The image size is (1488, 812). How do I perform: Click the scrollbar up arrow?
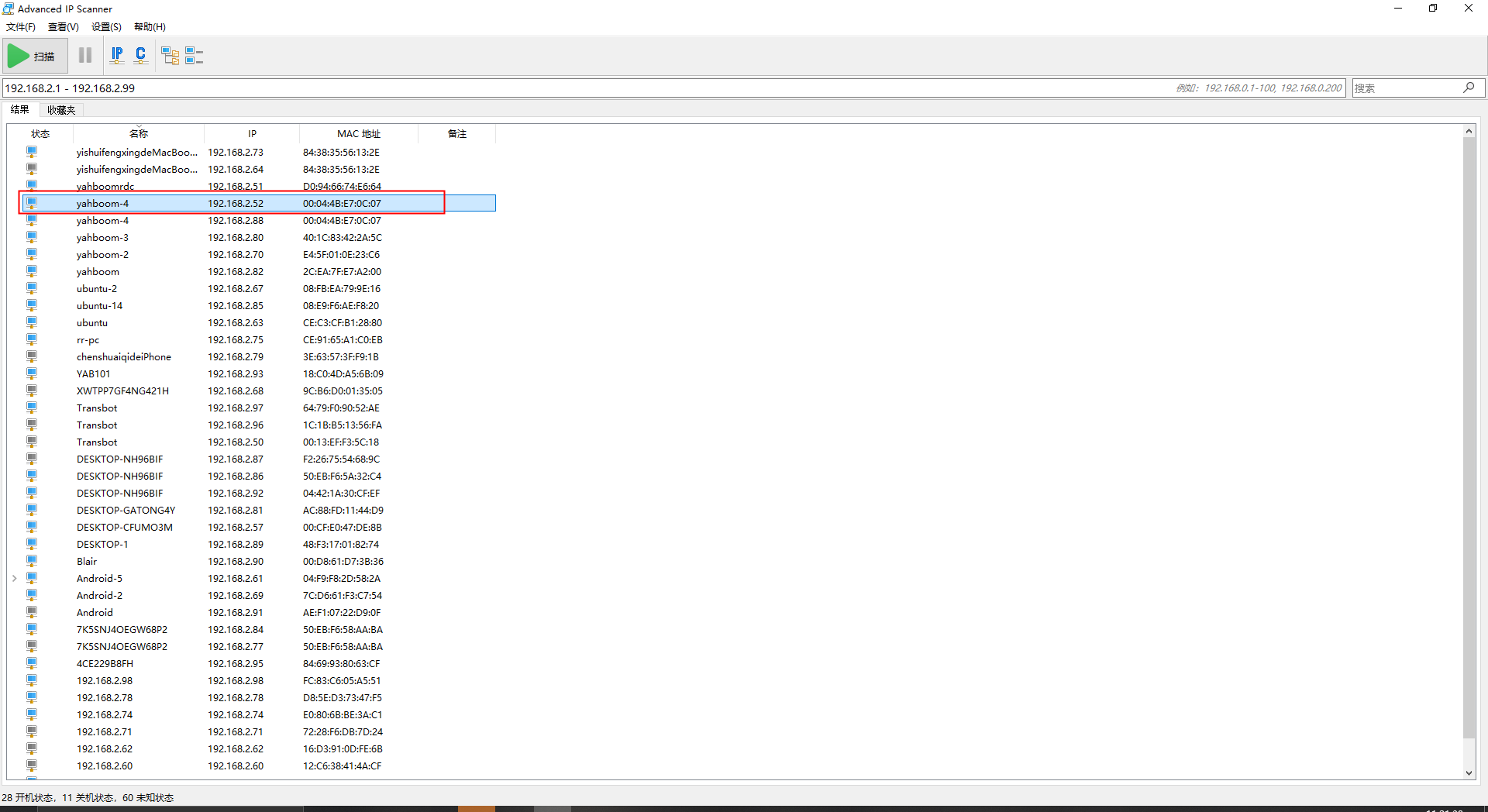(1469, 131)
